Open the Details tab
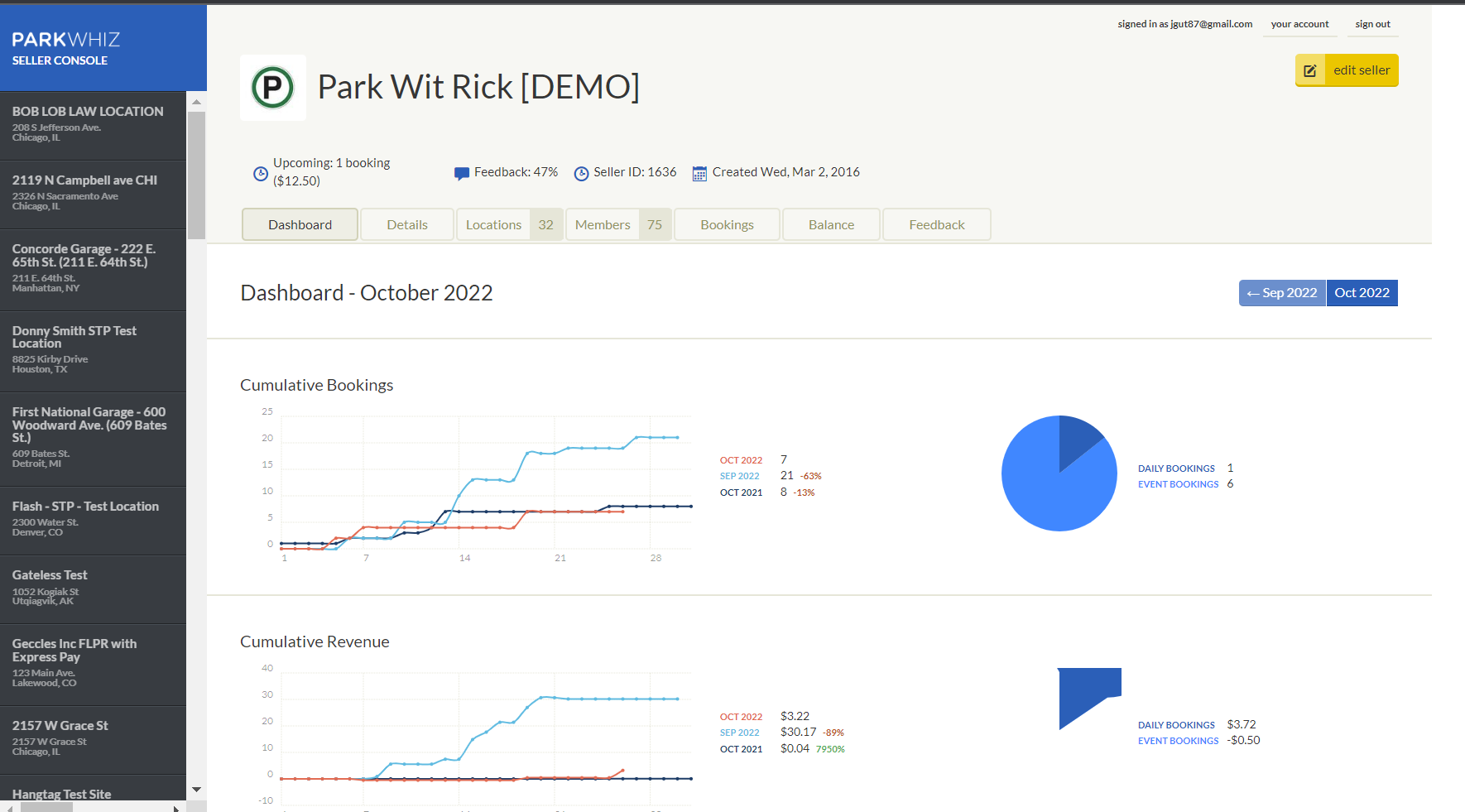 coord(407,224)
